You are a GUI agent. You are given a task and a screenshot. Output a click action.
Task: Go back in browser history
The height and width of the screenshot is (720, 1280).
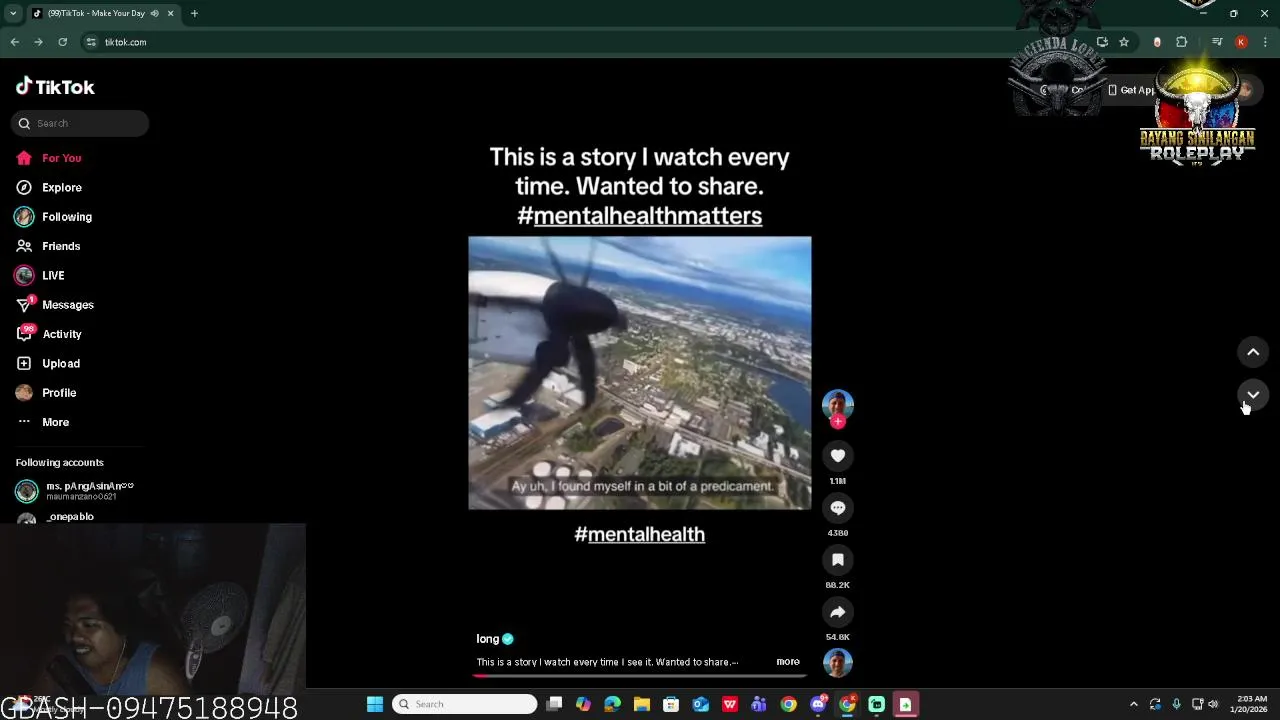pos(15,42)
